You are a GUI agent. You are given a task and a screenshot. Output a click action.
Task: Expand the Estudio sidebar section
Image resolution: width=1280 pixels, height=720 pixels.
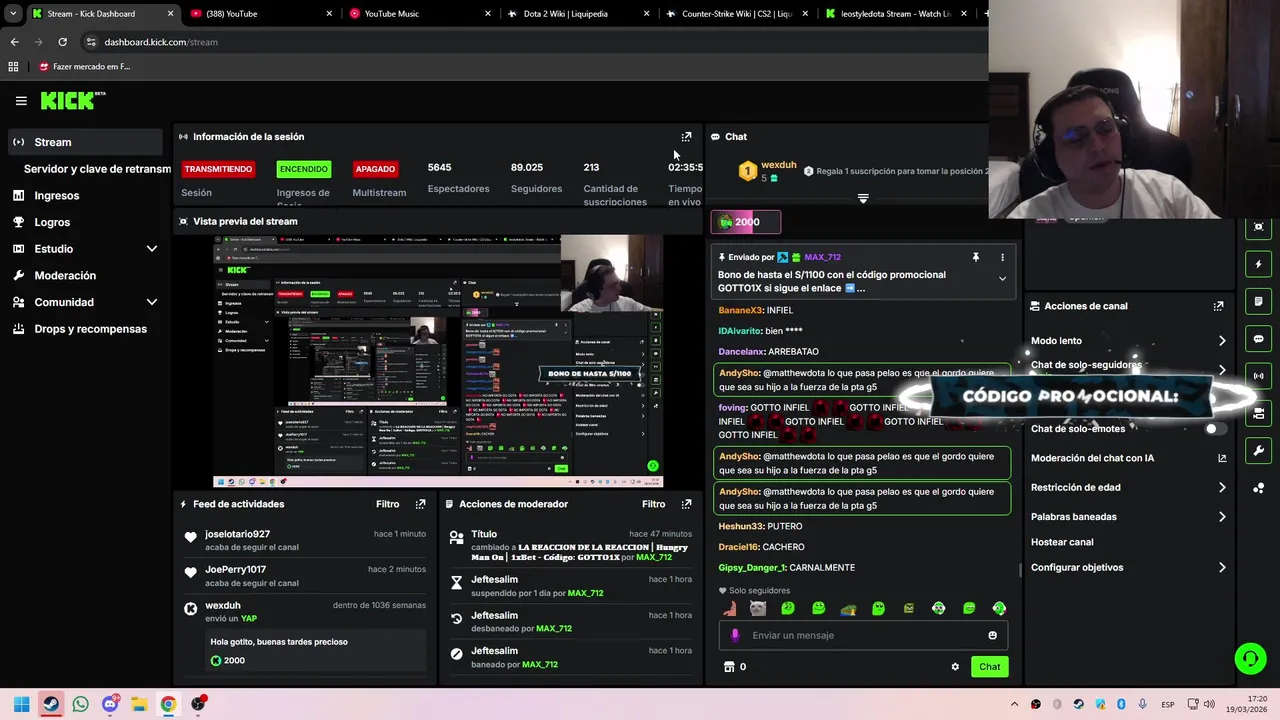(152, 248)
